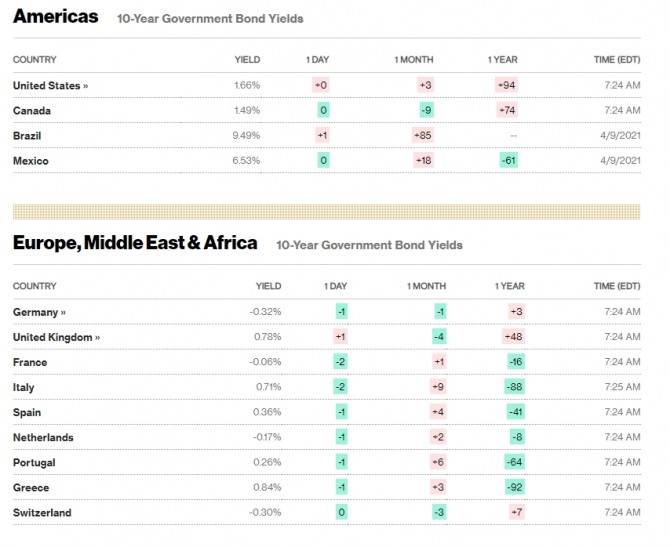Click the Americas section heading
The width and height of the screenshot is (670, 547).
pos(56,17)
